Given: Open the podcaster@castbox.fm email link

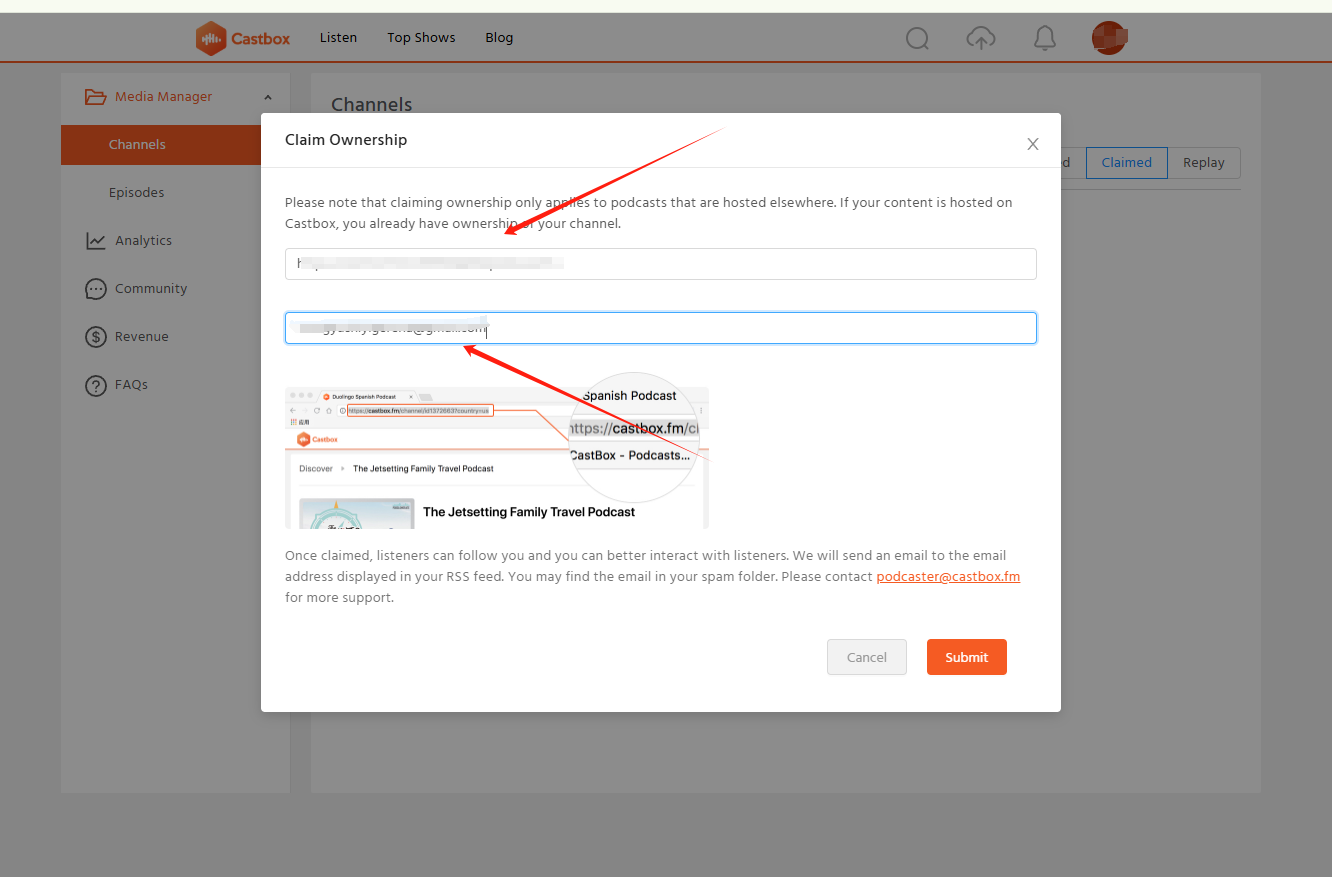Looking at the screenshot, I should [x=948, y=577].
